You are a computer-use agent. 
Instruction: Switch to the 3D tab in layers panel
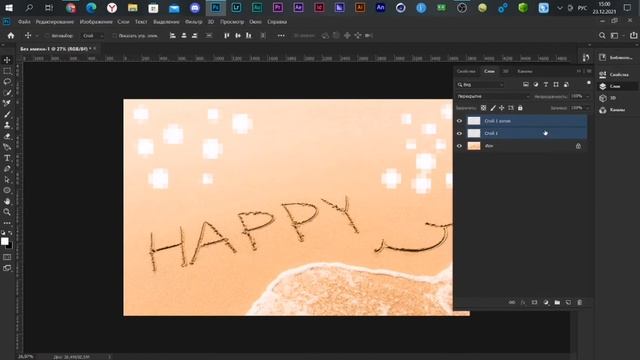point(505,71)
